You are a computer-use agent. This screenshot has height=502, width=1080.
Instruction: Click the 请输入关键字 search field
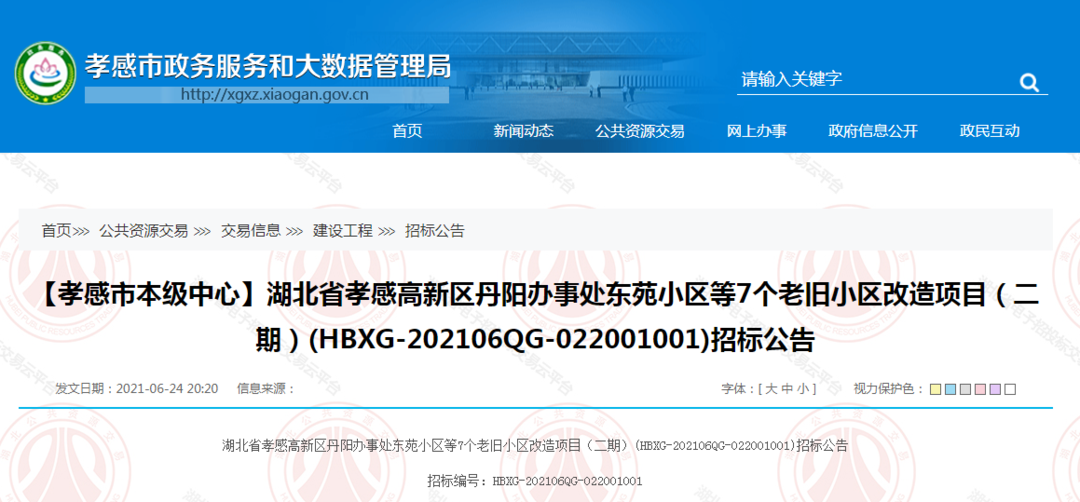pyautogui.click(x=870, y=80)
